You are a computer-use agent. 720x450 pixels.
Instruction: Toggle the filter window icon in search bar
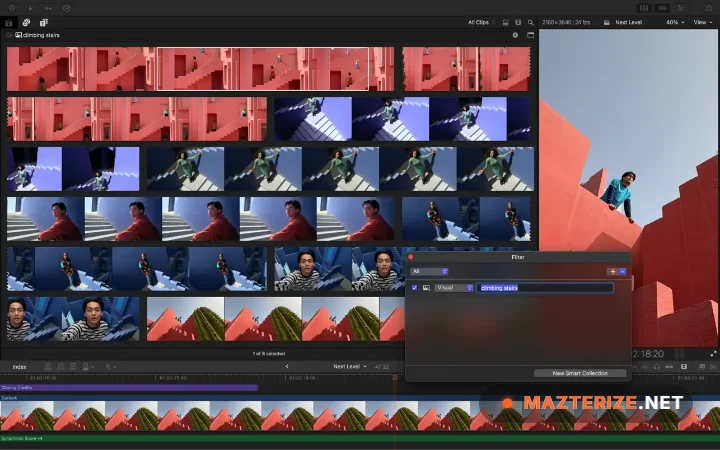tap(530, 35)
